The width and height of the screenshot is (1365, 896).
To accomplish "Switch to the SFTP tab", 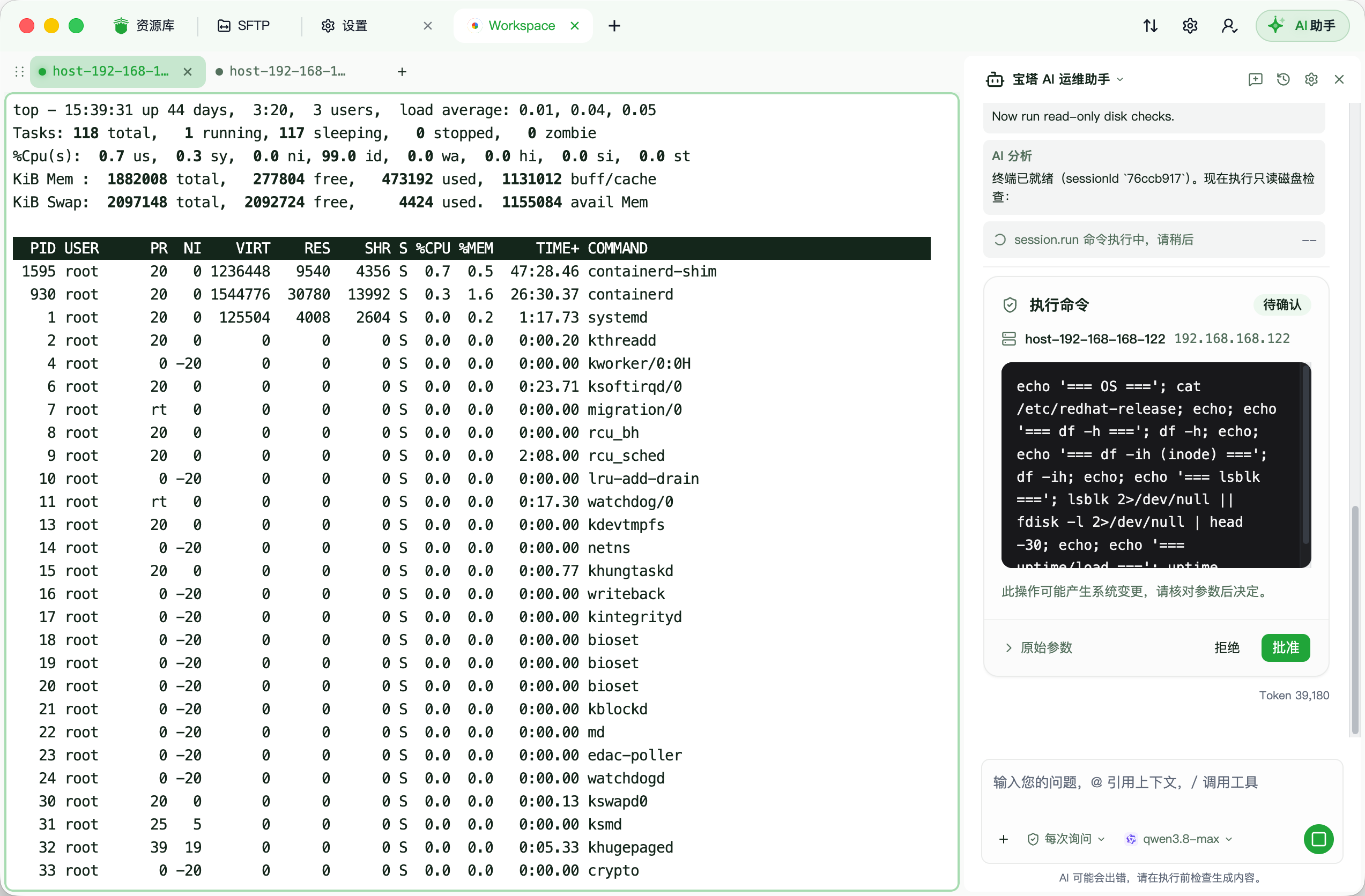I will tap(244, 26).
